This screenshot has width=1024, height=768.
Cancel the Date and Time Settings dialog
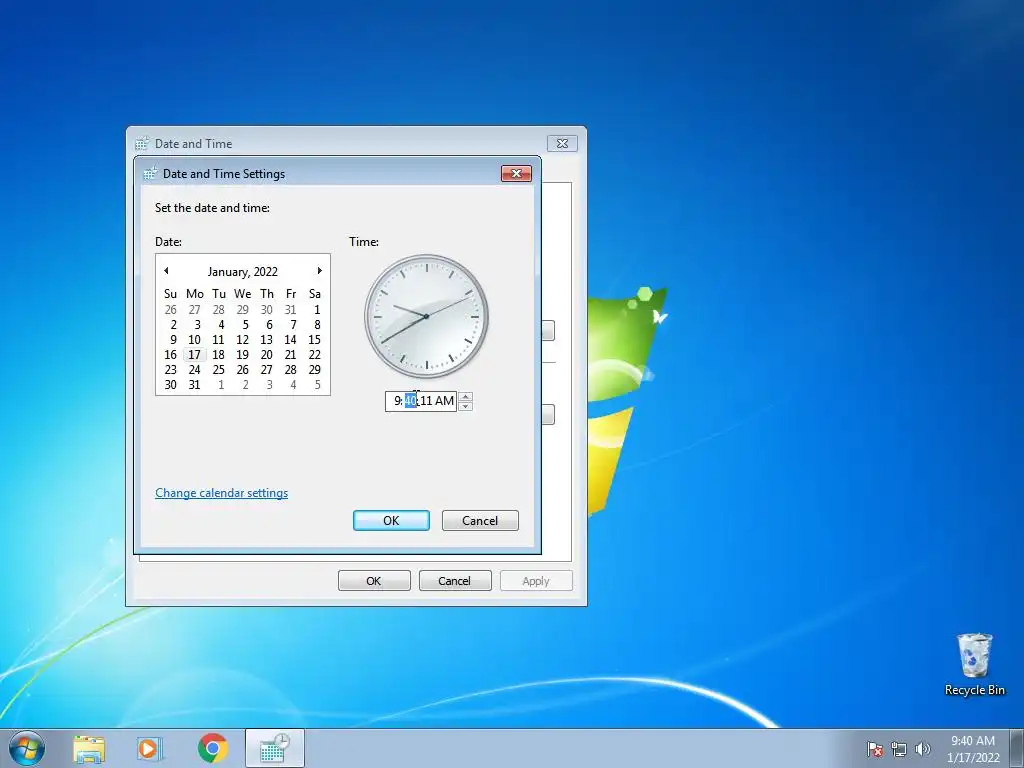click(x=480, y=520)
